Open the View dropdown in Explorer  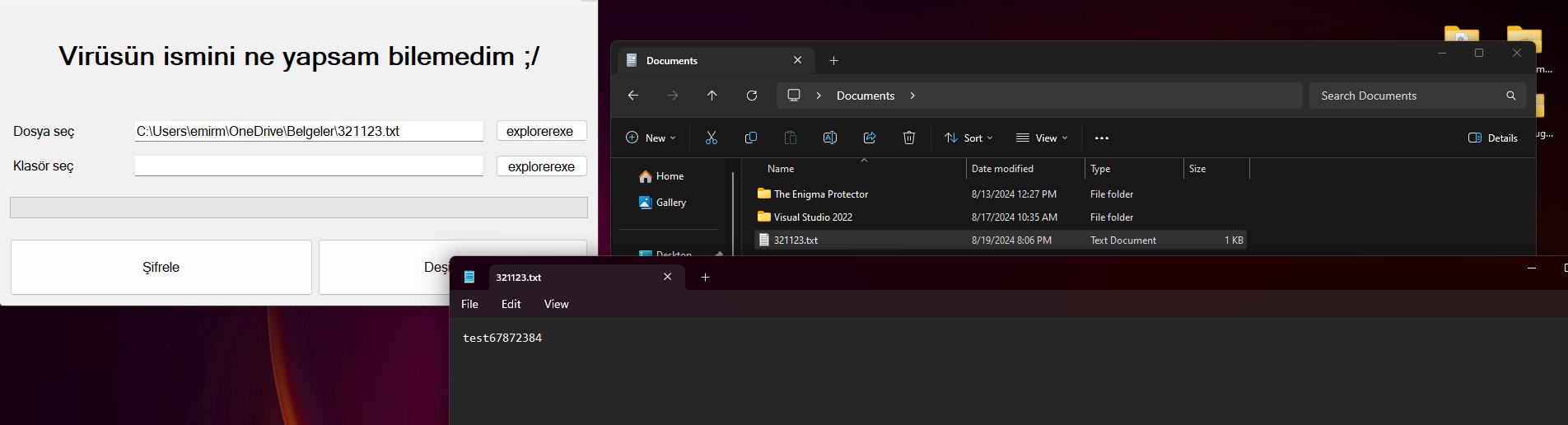pos(1042,138)
